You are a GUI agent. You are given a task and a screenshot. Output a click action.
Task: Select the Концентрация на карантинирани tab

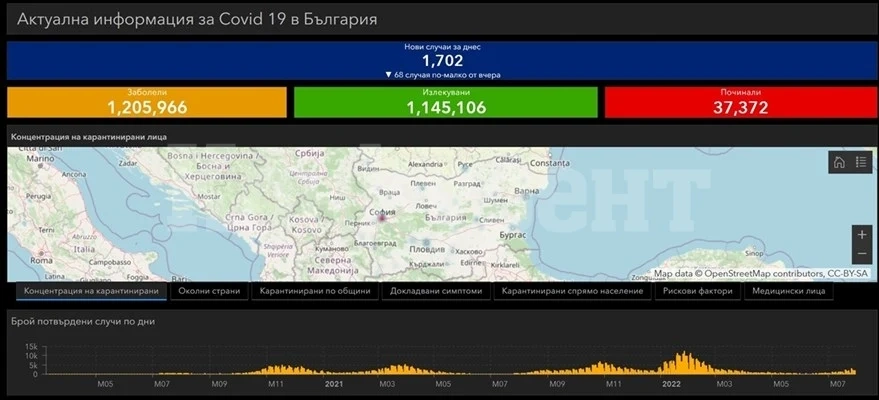91,291
